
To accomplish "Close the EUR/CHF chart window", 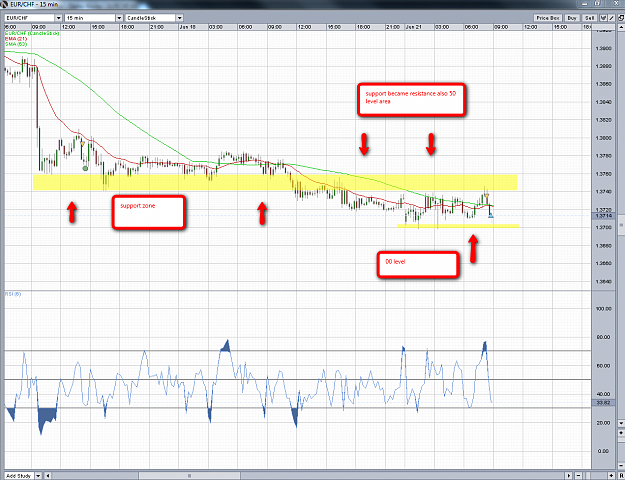I will coord(616,4).
